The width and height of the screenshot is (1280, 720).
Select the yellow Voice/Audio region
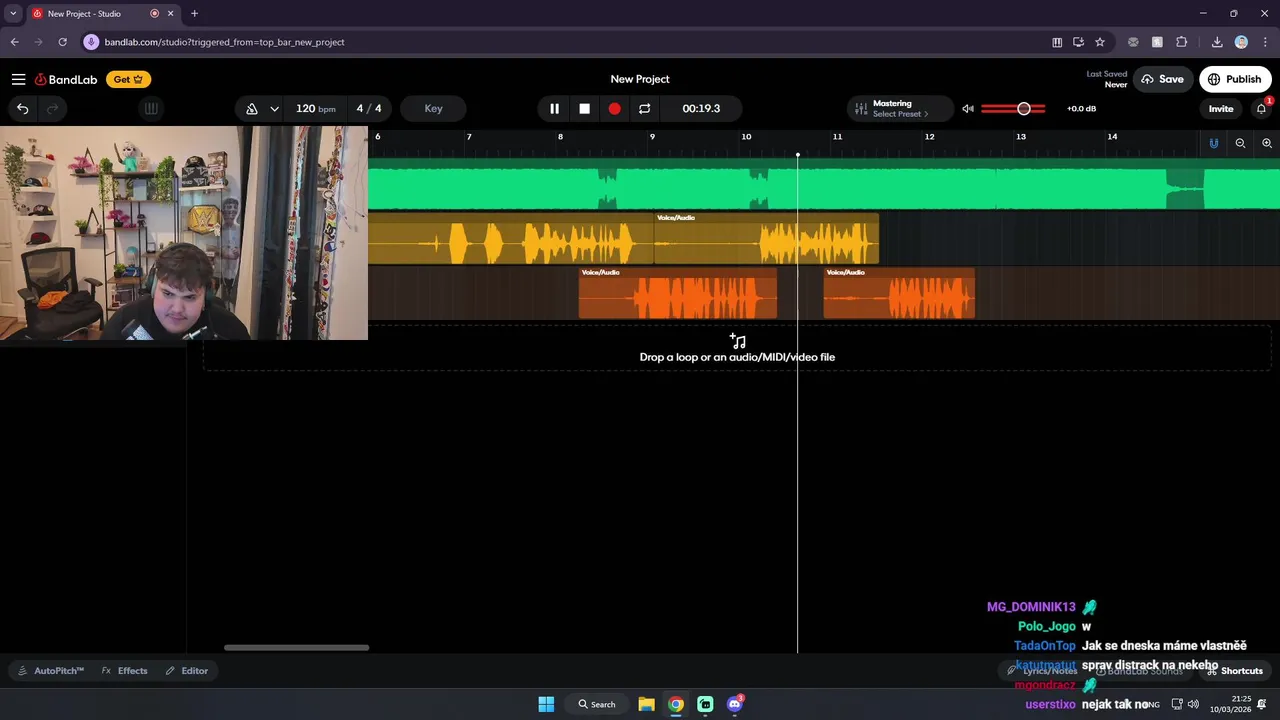point(766,238)
